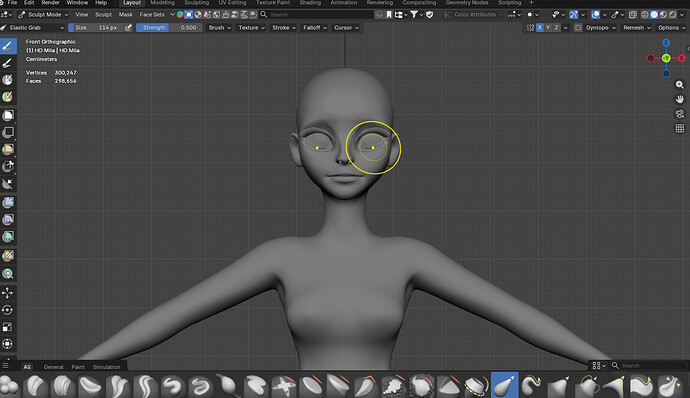
Task: Adjust the brush Size slider
Action: click(95, 28)
